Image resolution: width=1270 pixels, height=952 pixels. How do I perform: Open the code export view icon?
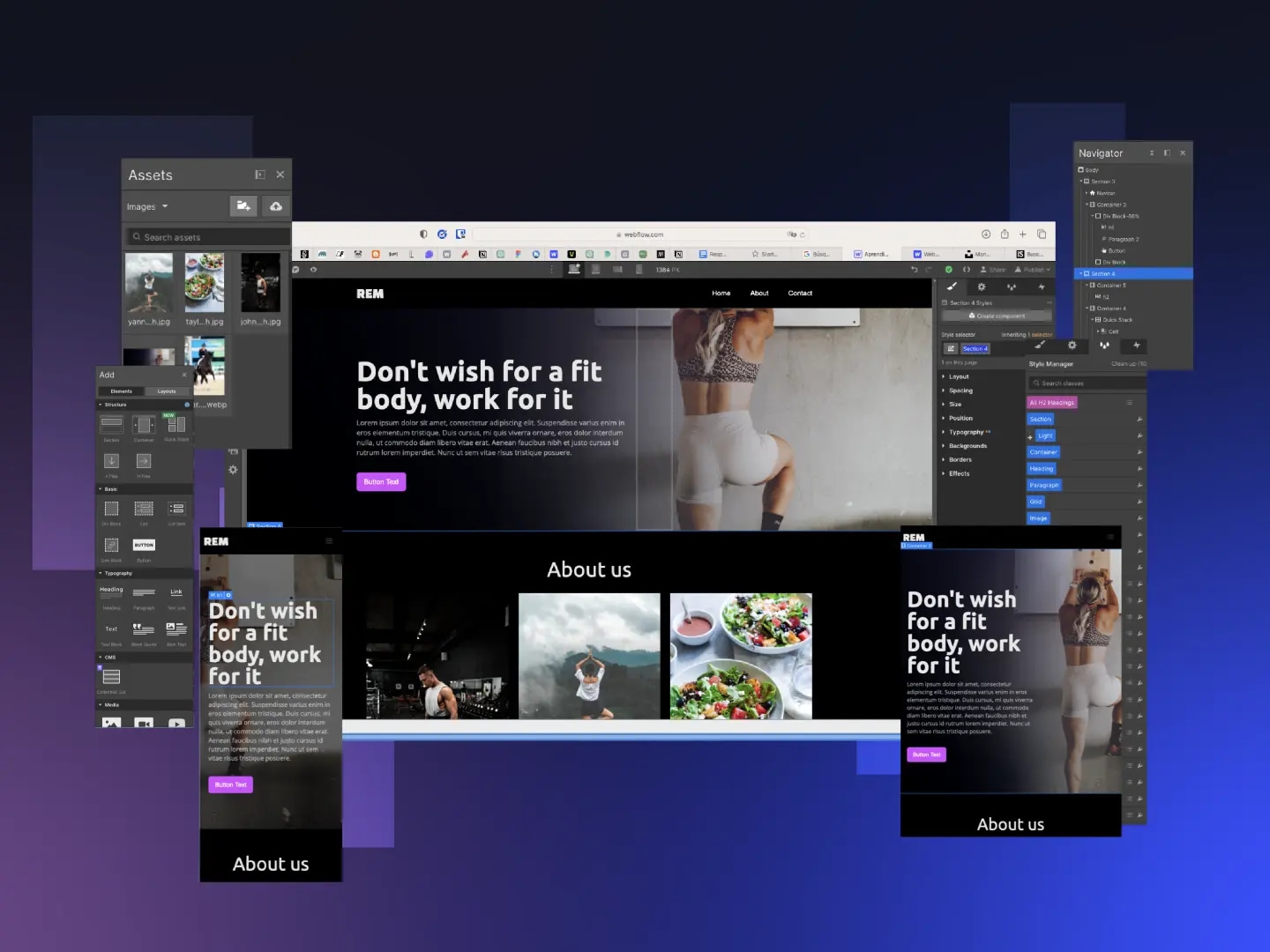pos(967,270)
